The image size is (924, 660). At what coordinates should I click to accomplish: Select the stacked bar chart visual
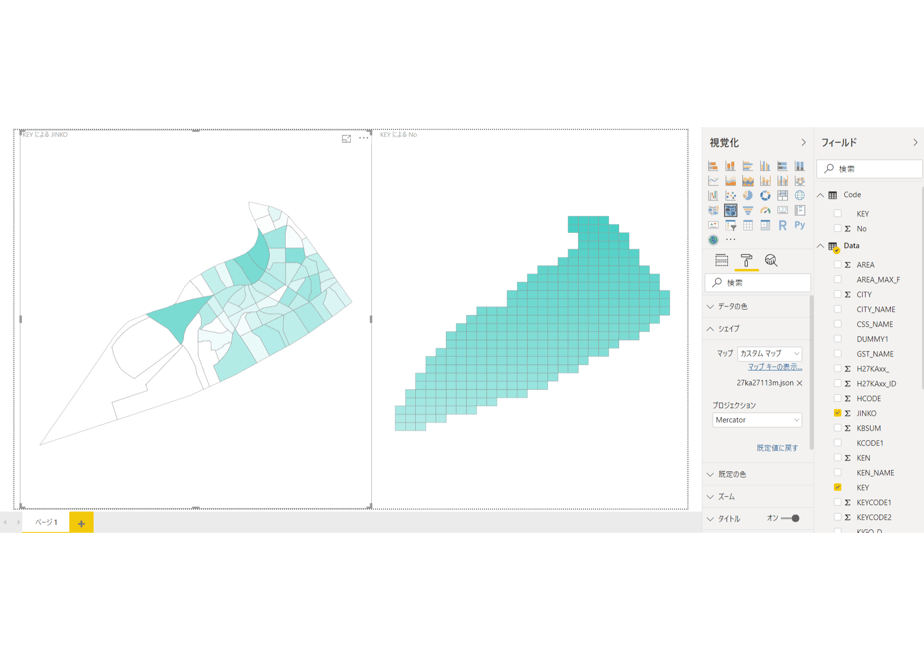point(713,166)
